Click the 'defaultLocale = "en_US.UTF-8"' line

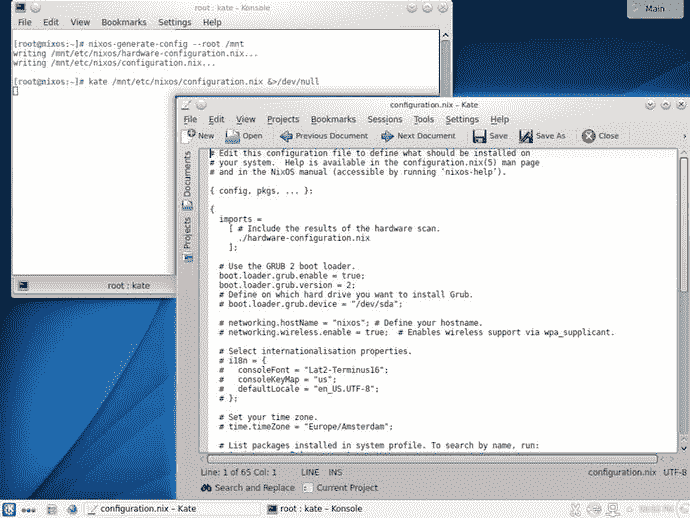299,389
